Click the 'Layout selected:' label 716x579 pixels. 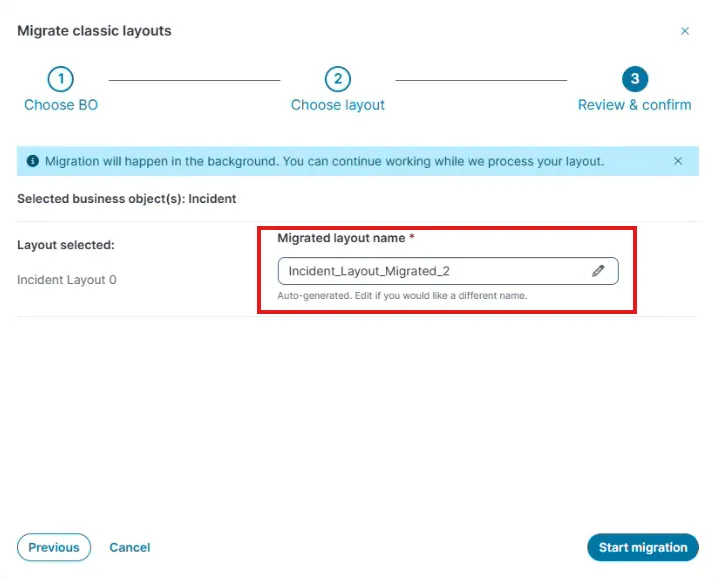(66, 245)
